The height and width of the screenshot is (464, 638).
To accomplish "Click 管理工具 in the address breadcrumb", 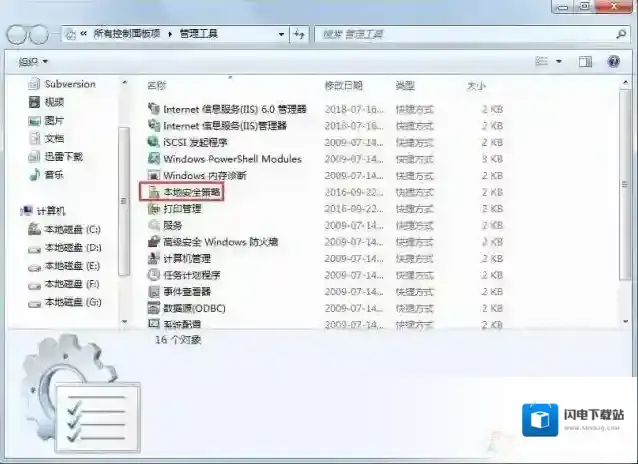I will point(198,34).
